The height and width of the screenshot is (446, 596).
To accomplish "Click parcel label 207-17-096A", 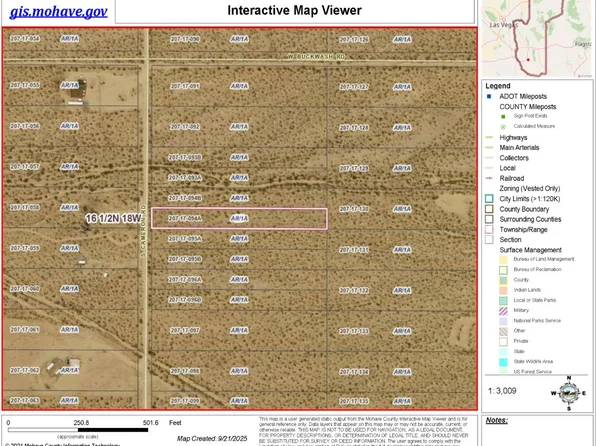I will 185,280.
